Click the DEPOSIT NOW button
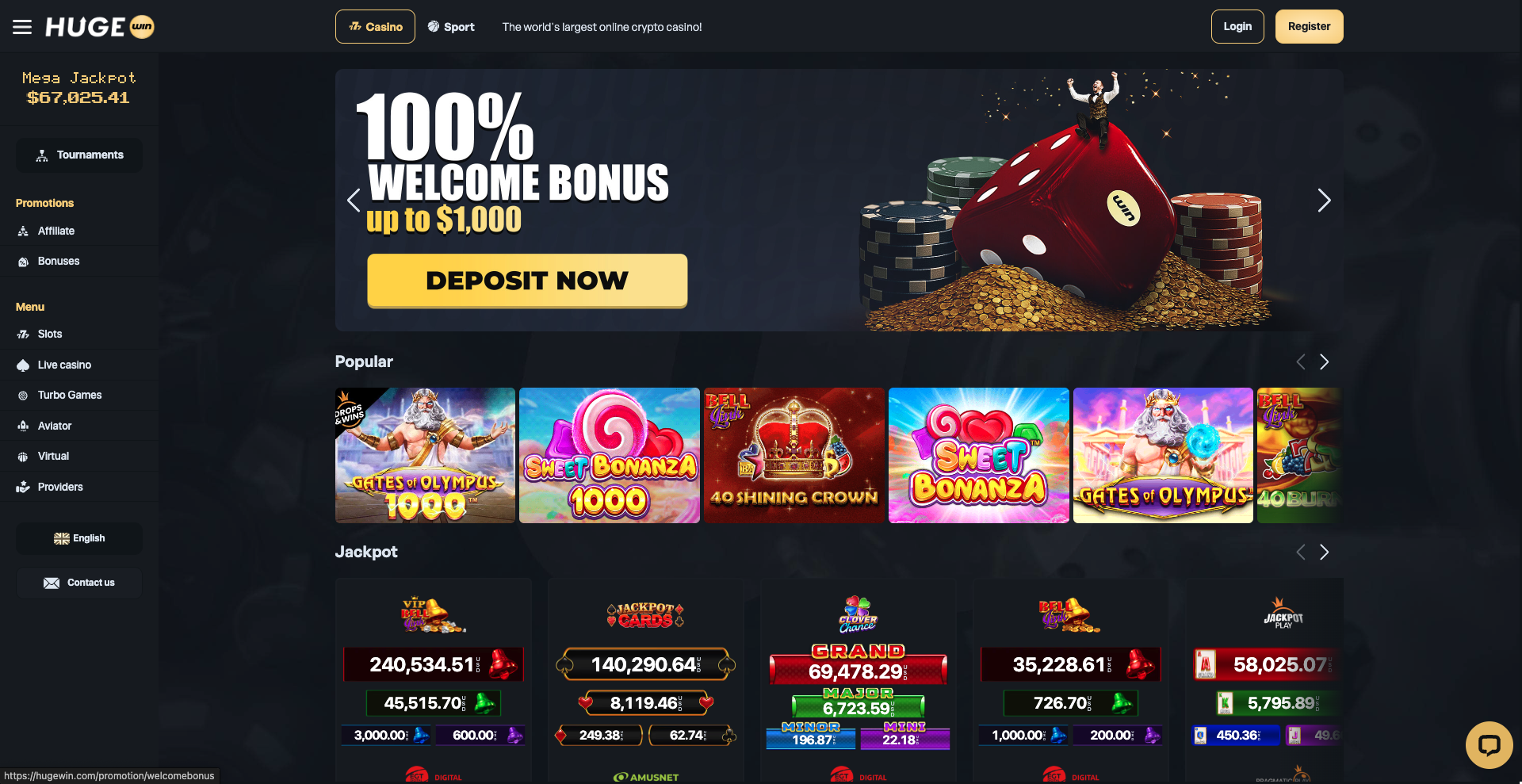Image resolution: width=1522 pixels, height=784 pixels. [527, 281]
